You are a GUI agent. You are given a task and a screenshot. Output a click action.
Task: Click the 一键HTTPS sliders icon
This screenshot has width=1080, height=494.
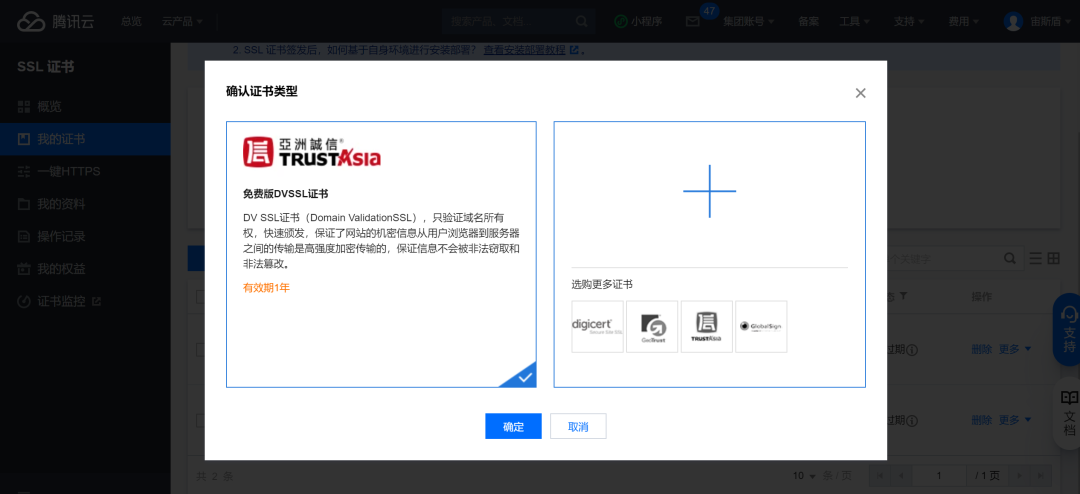tap(24, 172)
